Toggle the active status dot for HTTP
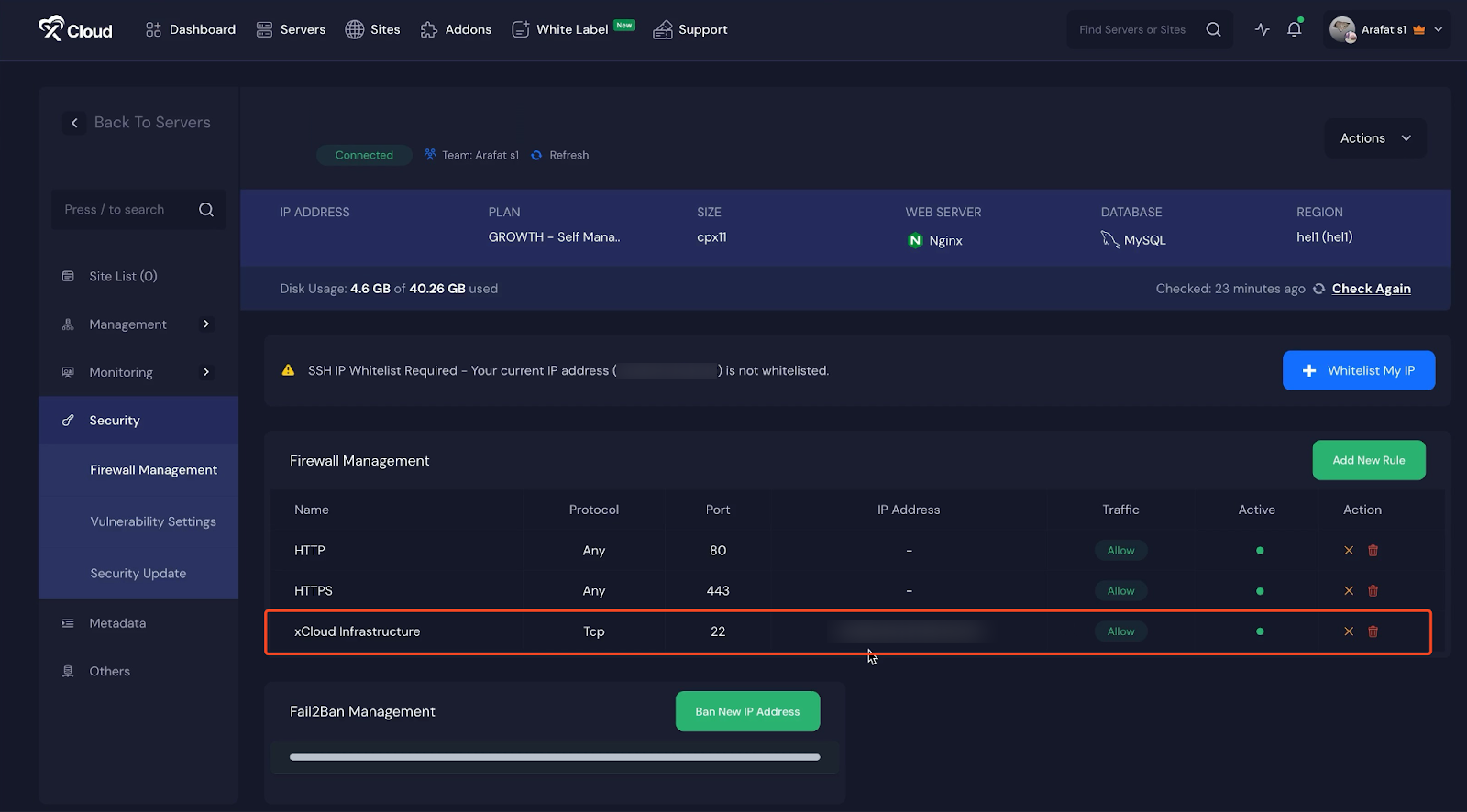 1260,551
